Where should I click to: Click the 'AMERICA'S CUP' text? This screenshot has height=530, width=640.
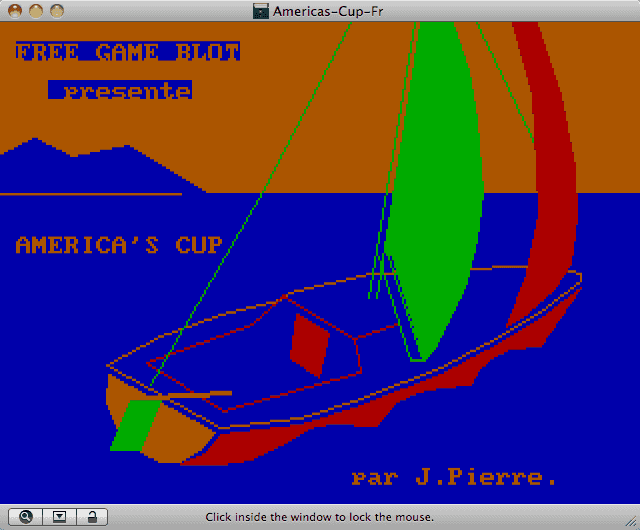(119, 245)
